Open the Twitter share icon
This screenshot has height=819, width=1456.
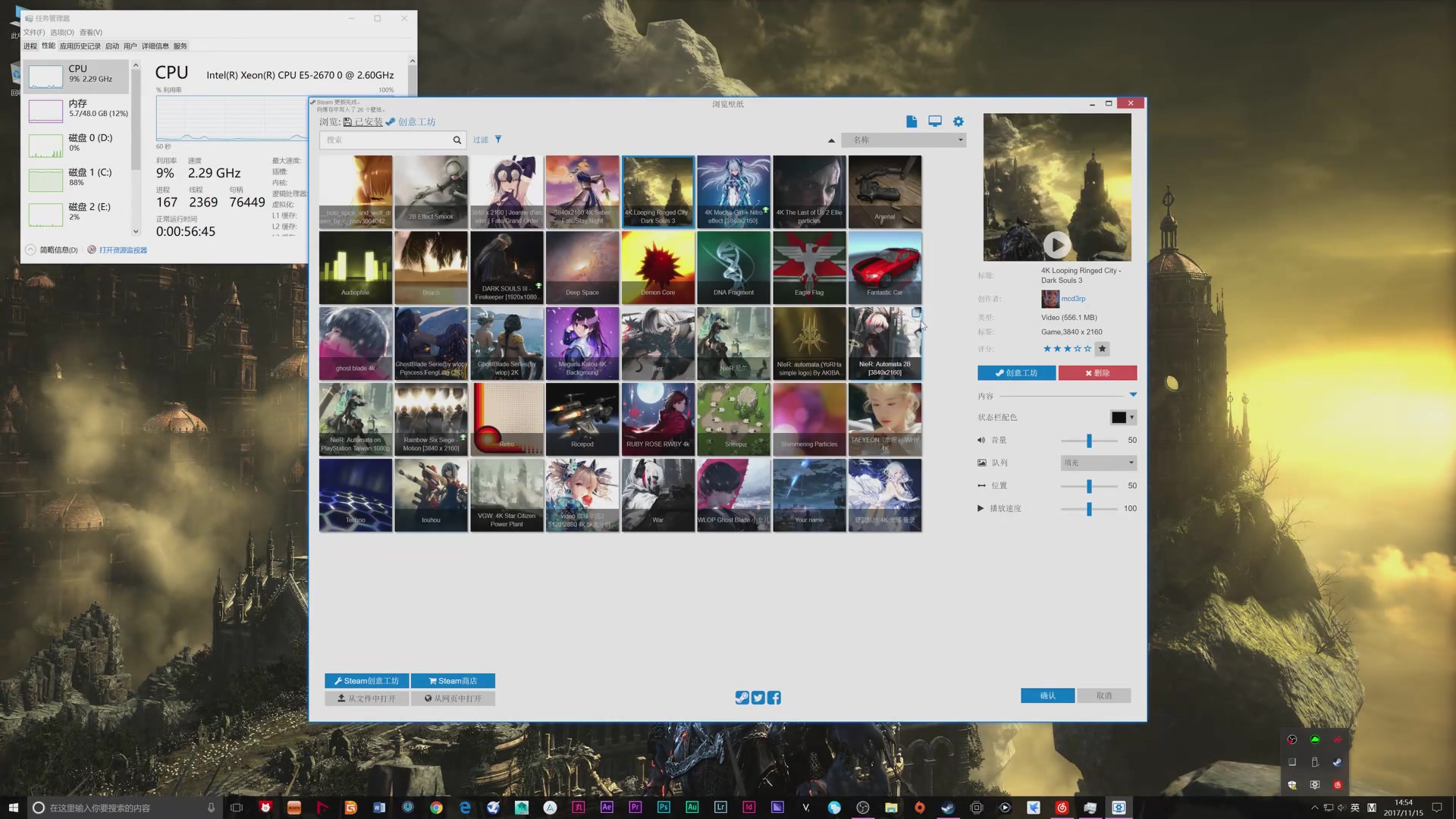click(x=758, y=698)
